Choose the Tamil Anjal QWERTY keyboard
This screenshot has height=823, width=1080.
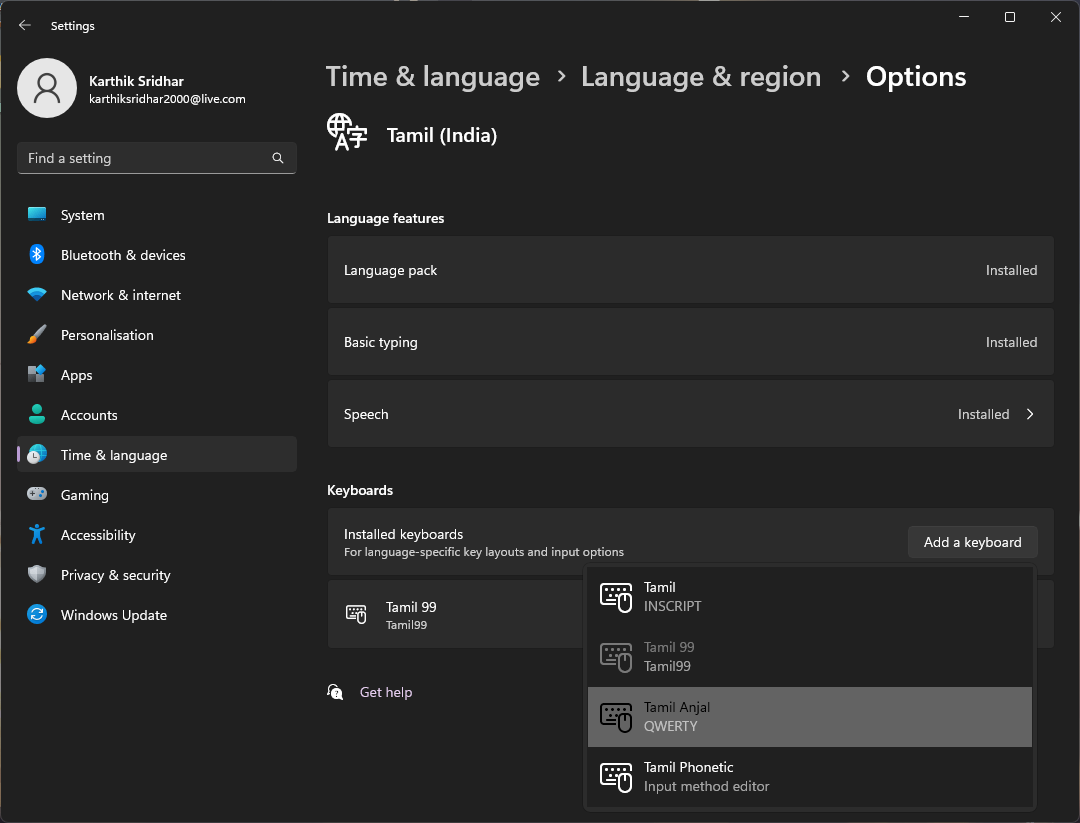point(810,716)
